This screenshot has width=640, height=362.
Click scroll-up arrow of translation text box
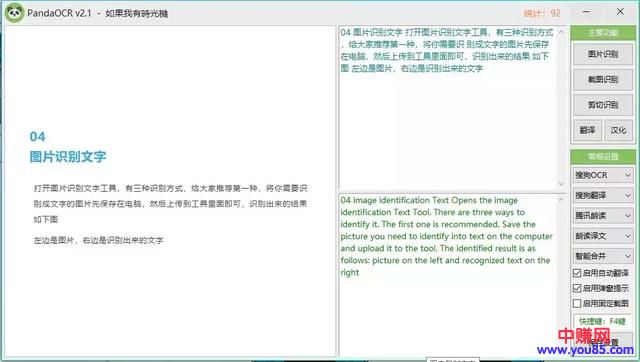click(x=561, y=200)
